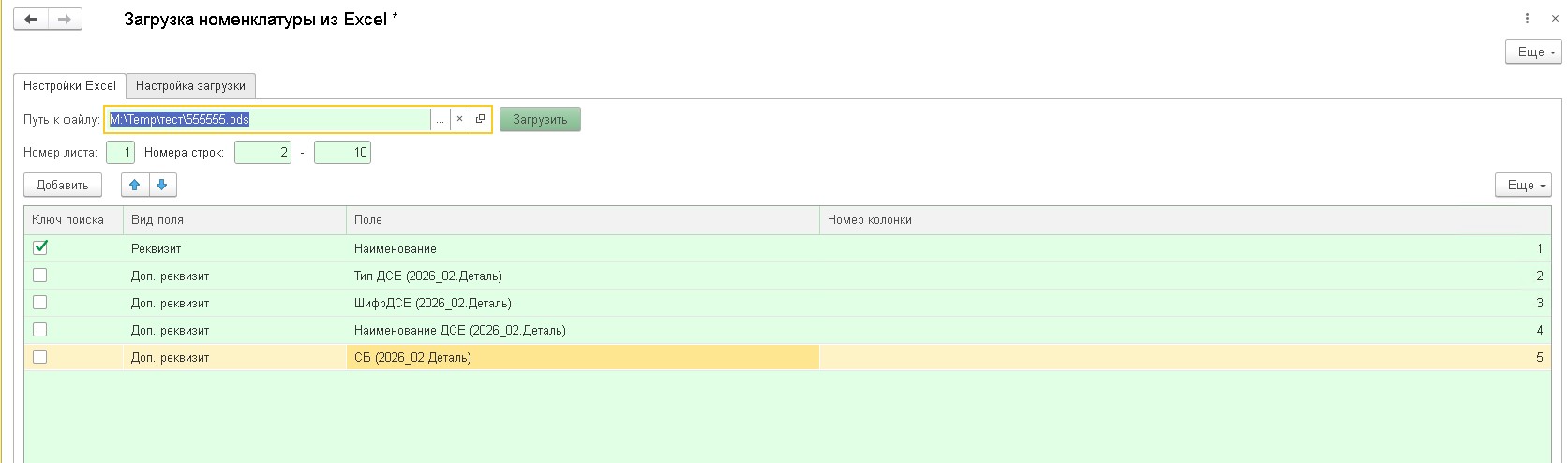Move row down with blue arrow
1568x463 pixels.
click(162, 185)
